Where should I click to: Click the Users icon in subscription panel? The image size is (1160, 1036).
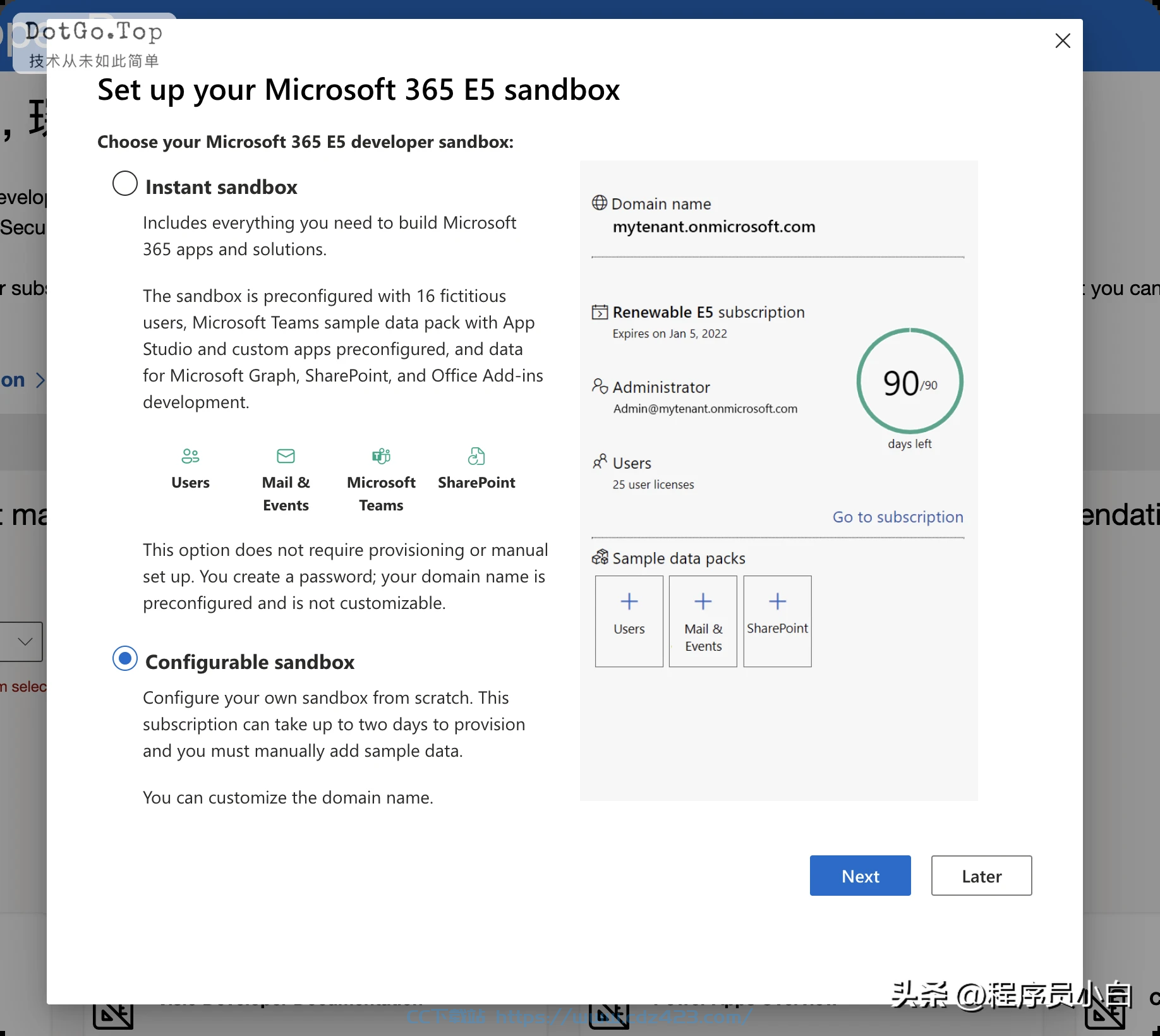[600, 462]
